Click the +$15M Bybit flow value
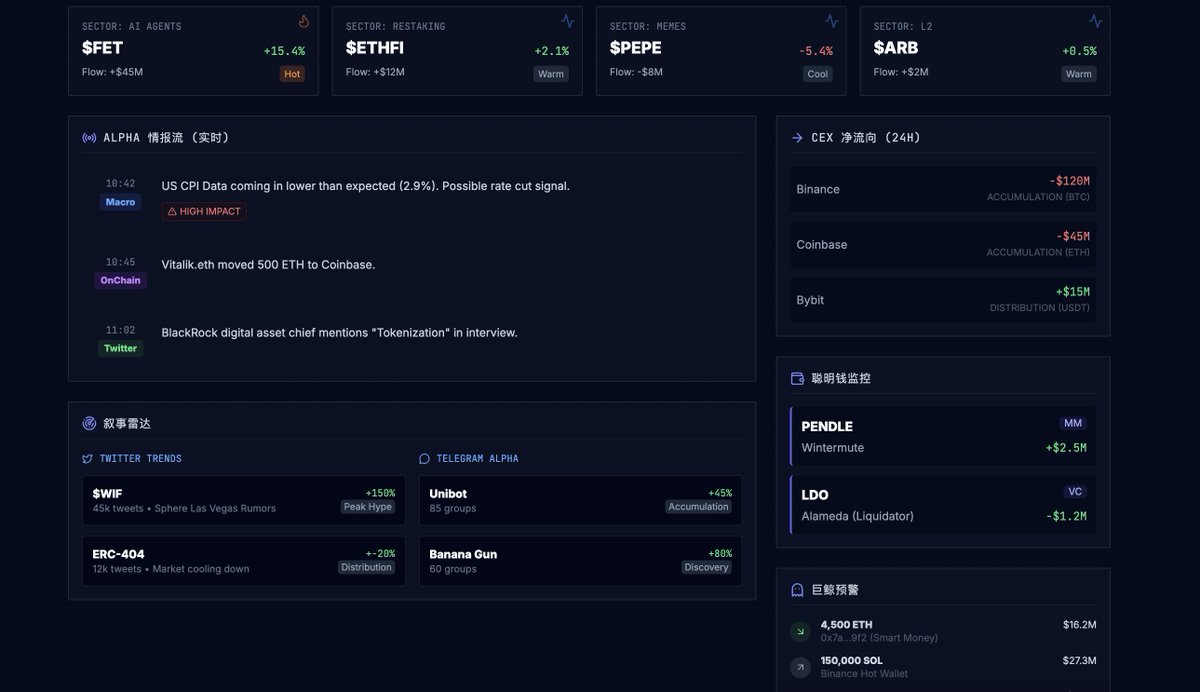 pos(1072,292)
